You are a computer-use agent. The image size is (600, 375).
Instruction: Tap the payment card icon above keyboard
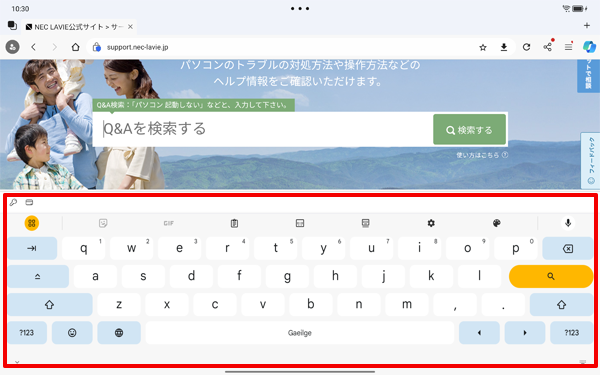pyautogui.click(x=29, y=202)
